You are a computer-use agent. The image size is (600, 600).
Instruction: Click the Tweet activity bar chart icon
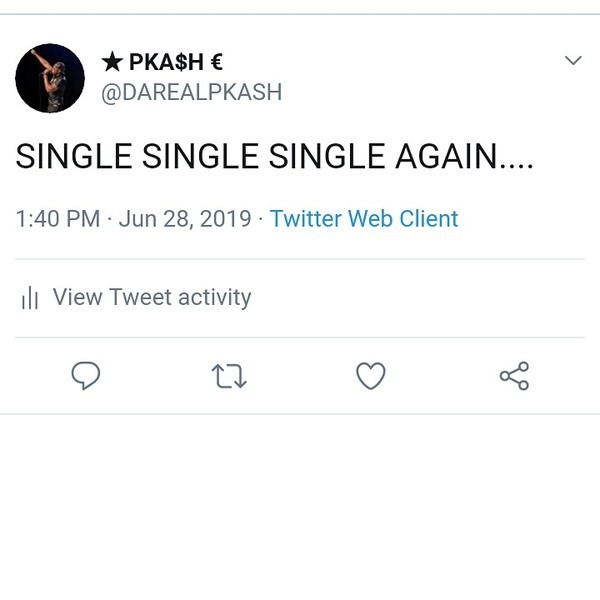click(30, 298)
